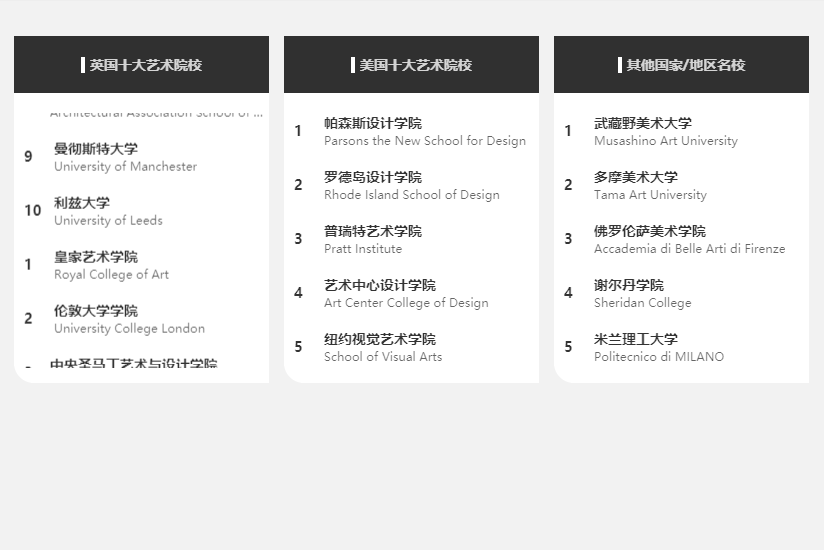The width and height of the screenshot is (824, 550).
Task: Click Politecnico di MILANO subtitle
Action: pyautogui.click(x=659, y=357)
